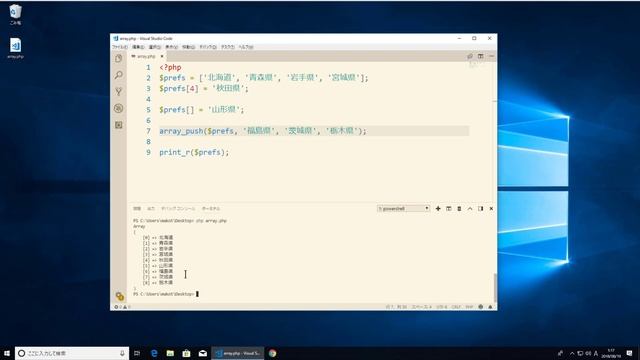Click the feedback smiley in status bar
Viewport: 640px width, 360px height.
pyautogui.click(x=480, y=307)
